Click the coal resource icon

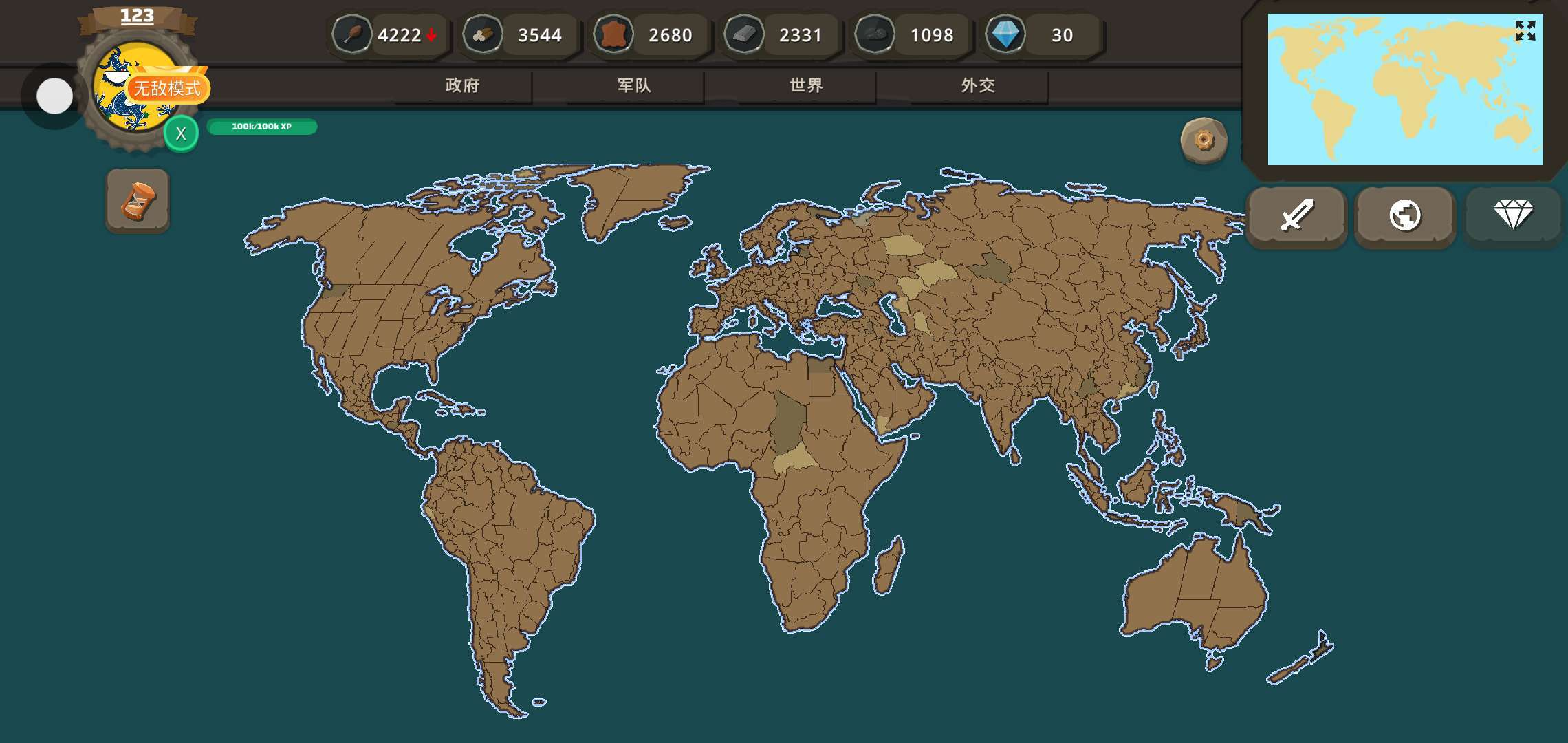875,34
